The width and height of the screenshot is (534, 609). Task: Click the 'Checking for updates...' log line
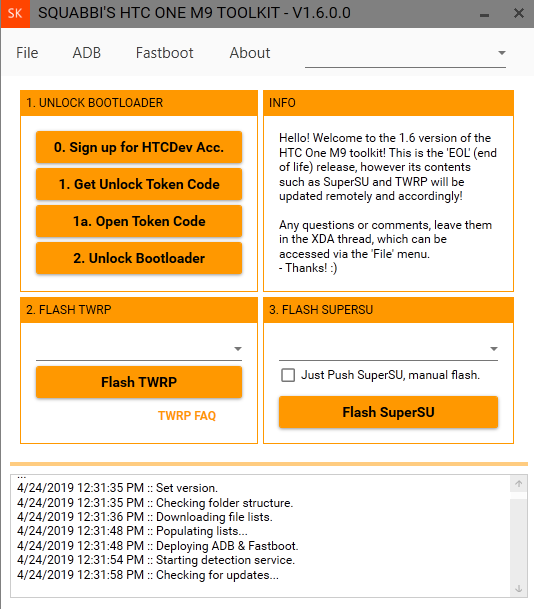148,575
